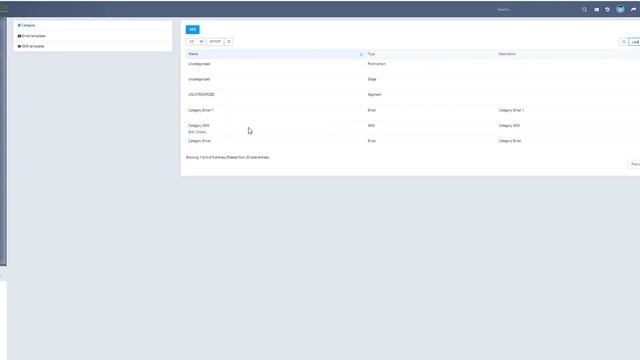Open the page length dropdown showing 25
Screen dimensions: 640x360
point(195,42)
